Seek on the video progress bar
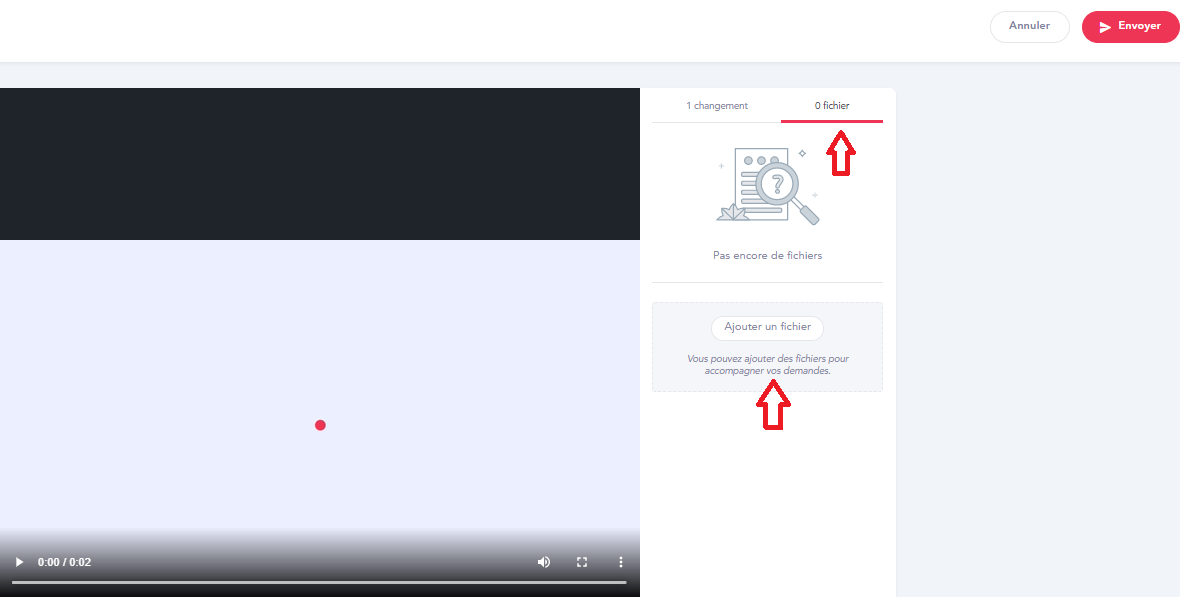This screenshot has width=1180, height=597. coord(319,582)
